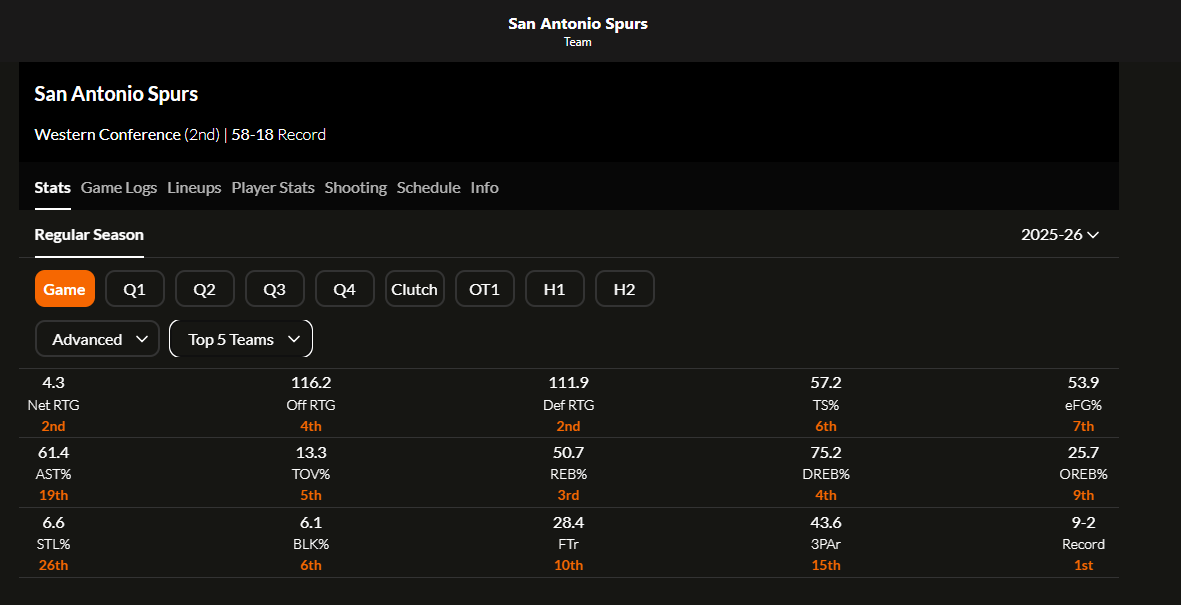Viewport: 1181px width, 605px height.
Task: Click the REB% rank 3rd
Action: pyautogui.click(x=569, y=496)
